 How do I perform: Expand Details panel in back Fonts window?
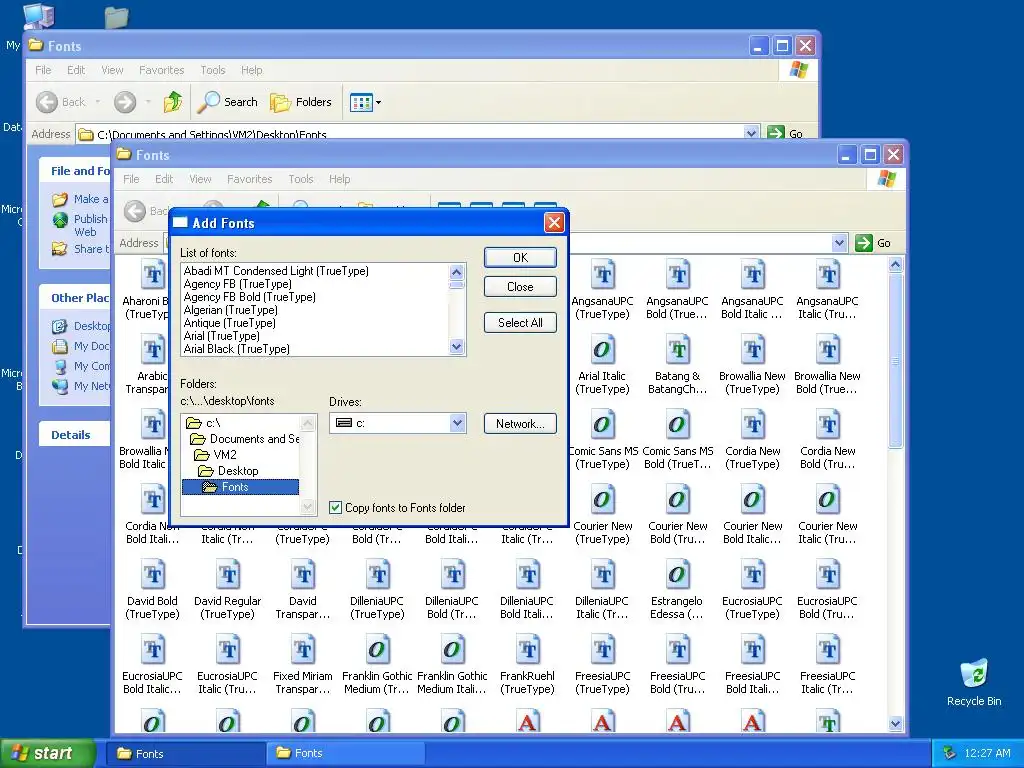(74, 435)
